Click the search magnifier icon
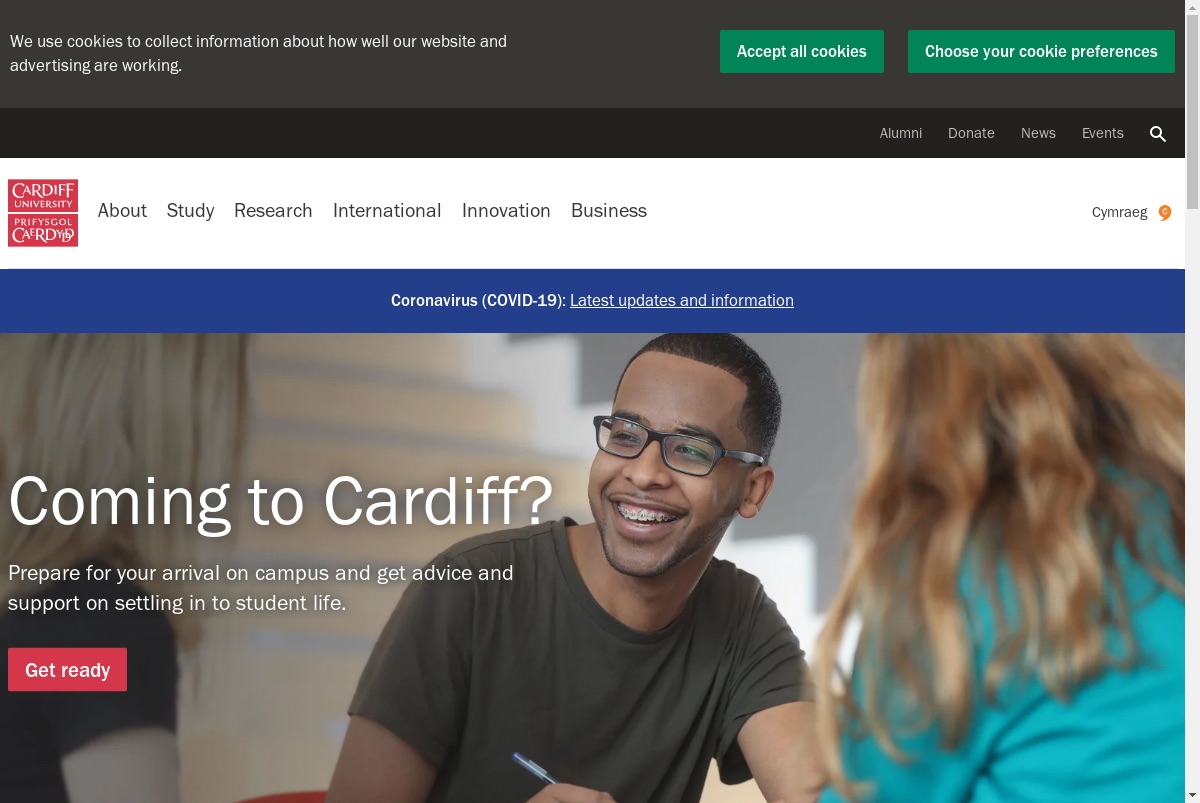Image resolution: width=1200 pixels, height=803 pixels. click(x=1158, y=134)
